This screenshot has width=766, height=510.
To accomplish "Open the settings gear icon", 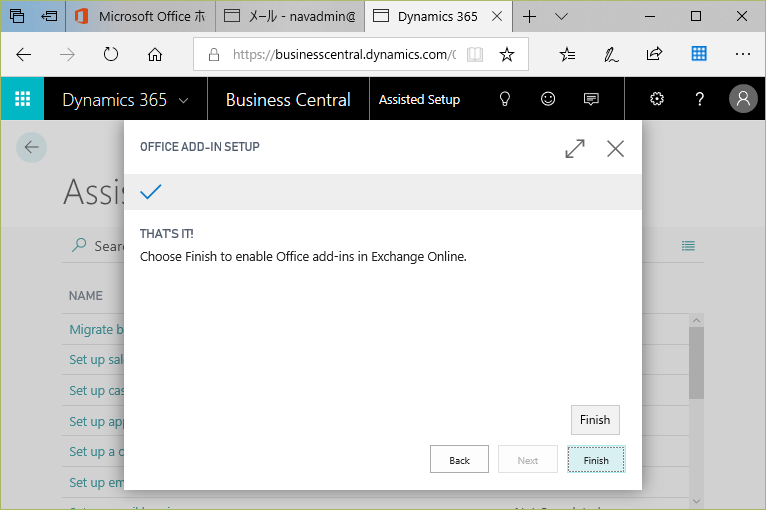I will click(x=657, y=99).
